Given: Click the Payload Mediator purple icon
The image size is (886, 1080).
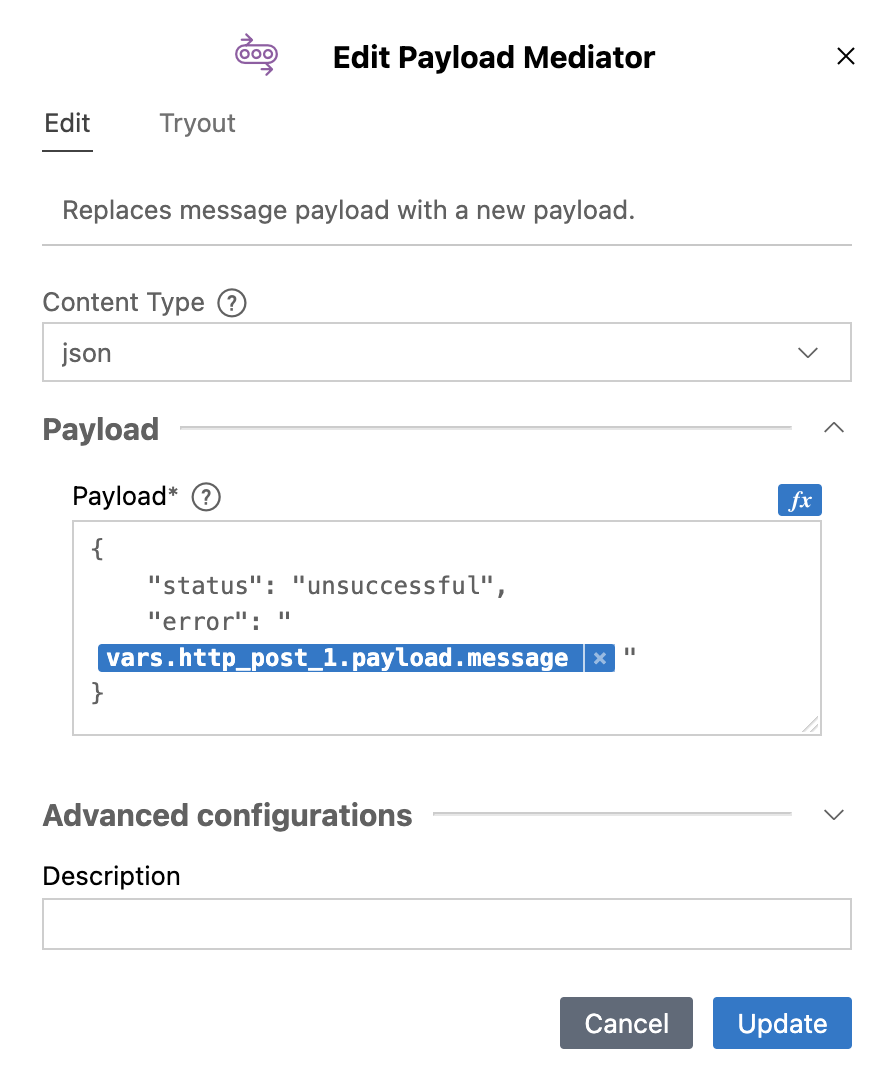Looking at the screenshot, I should tap(256, 55).
